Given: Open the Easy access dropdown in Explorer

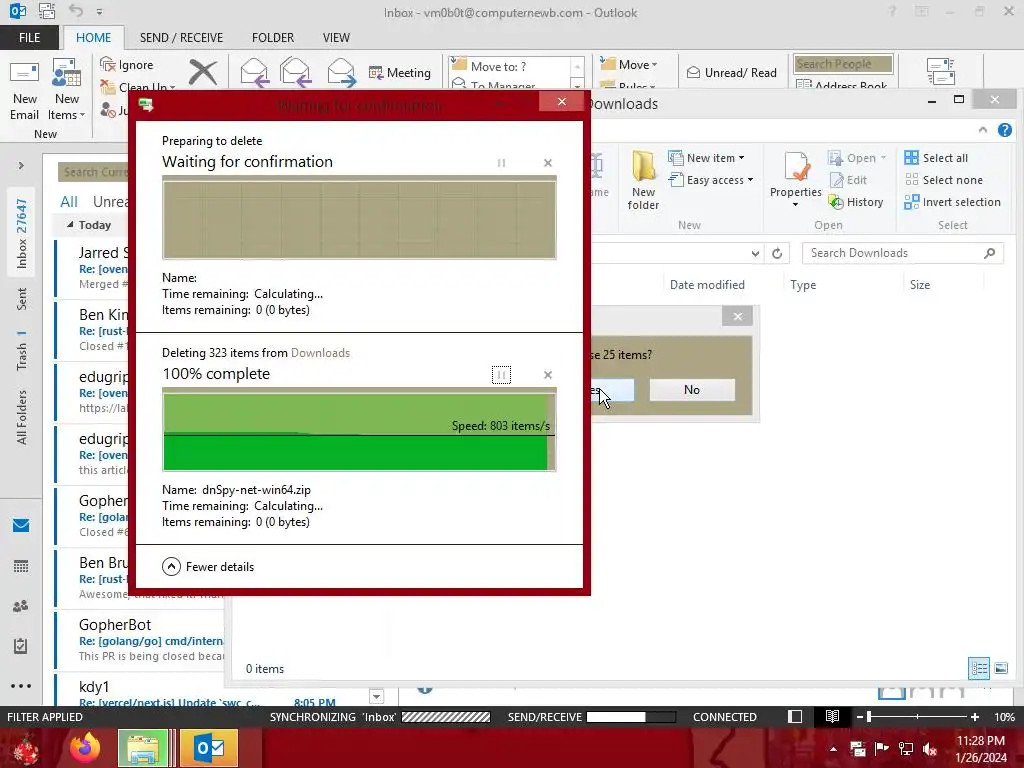Looking at the screenshot, I should click(x=711, y=180).
